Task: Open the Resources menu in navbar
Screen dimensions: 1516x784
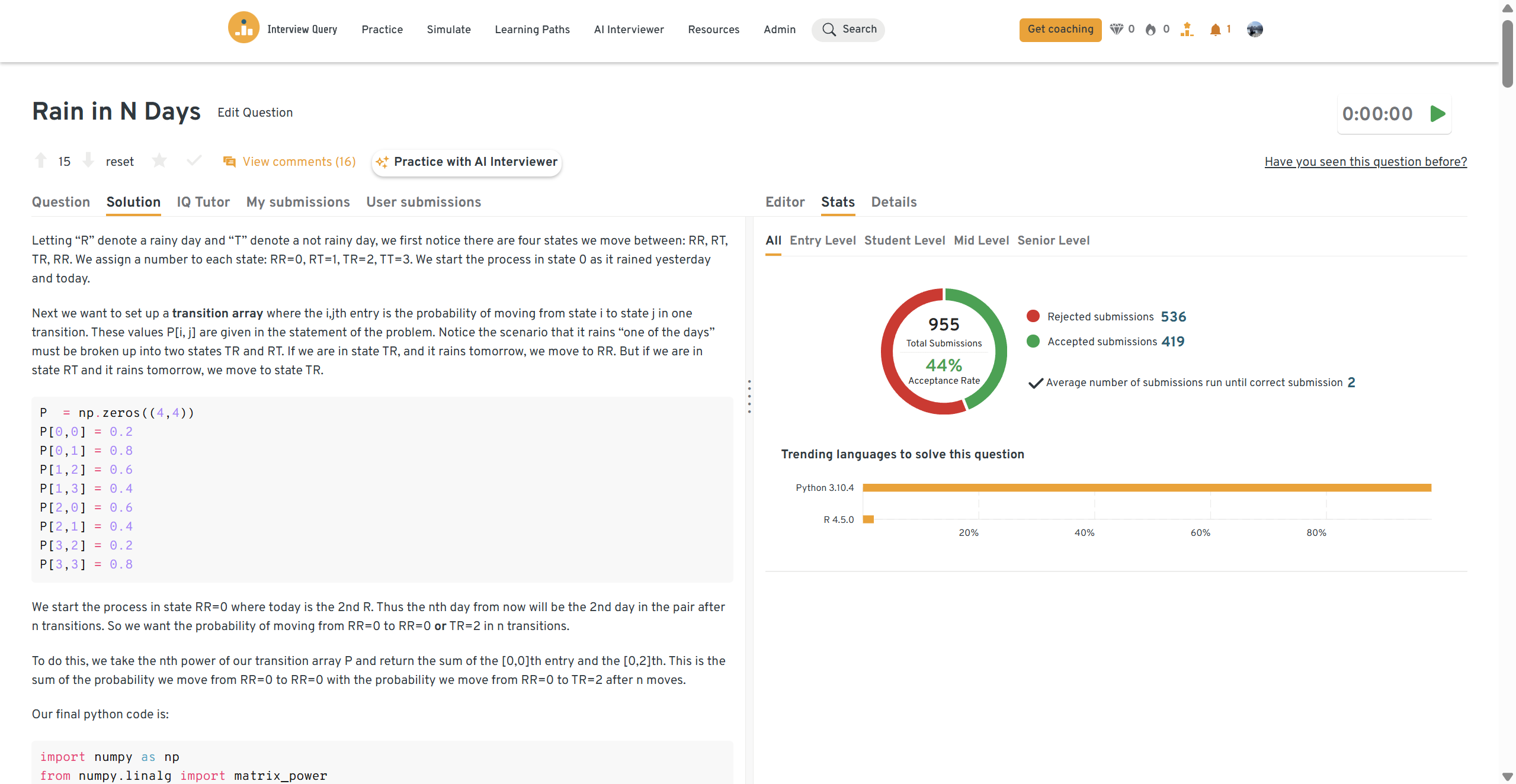Action: pos(713,30)
